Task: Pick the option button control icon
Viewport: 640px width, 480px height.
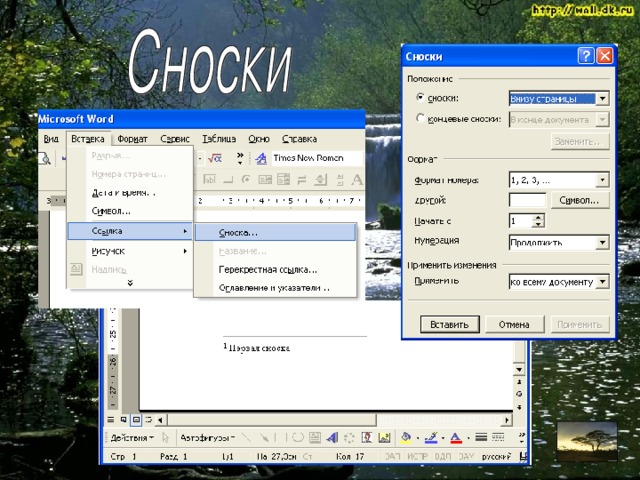Action: click(x=246, y=179)
